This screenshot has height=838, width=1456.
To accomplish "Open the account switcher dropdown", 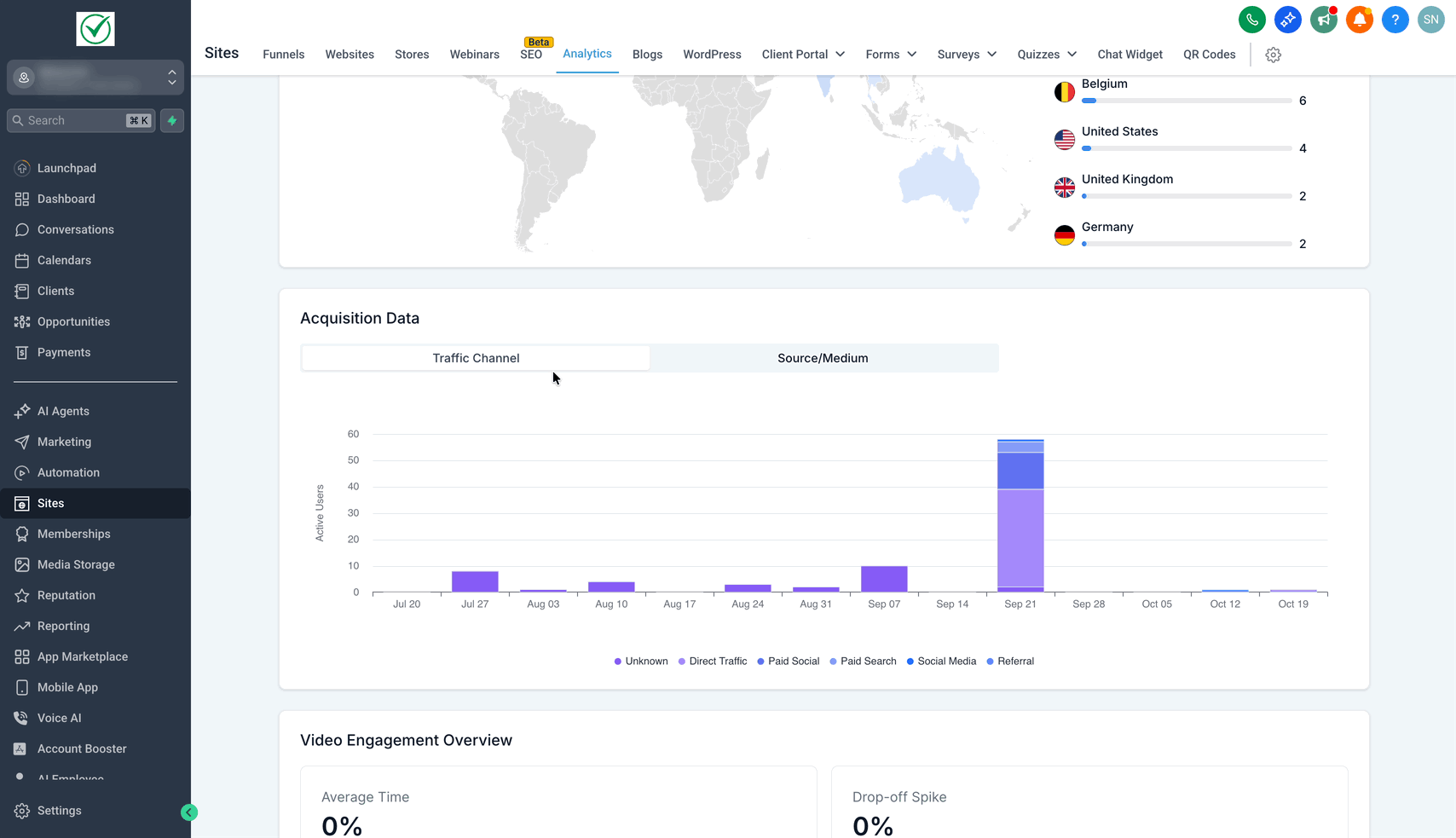I will [x=95, y=78].
